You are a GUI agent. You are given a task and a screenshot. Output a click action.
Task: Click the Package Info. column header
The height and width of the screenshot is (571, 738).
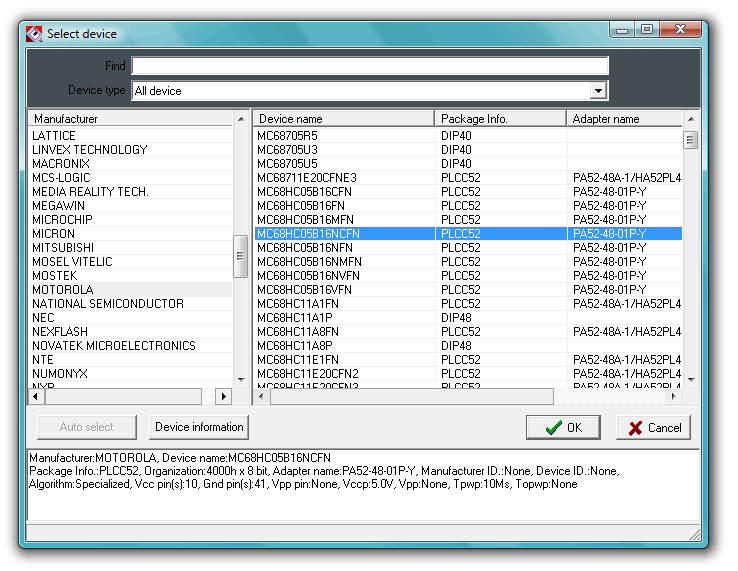(x=500, y=119)
